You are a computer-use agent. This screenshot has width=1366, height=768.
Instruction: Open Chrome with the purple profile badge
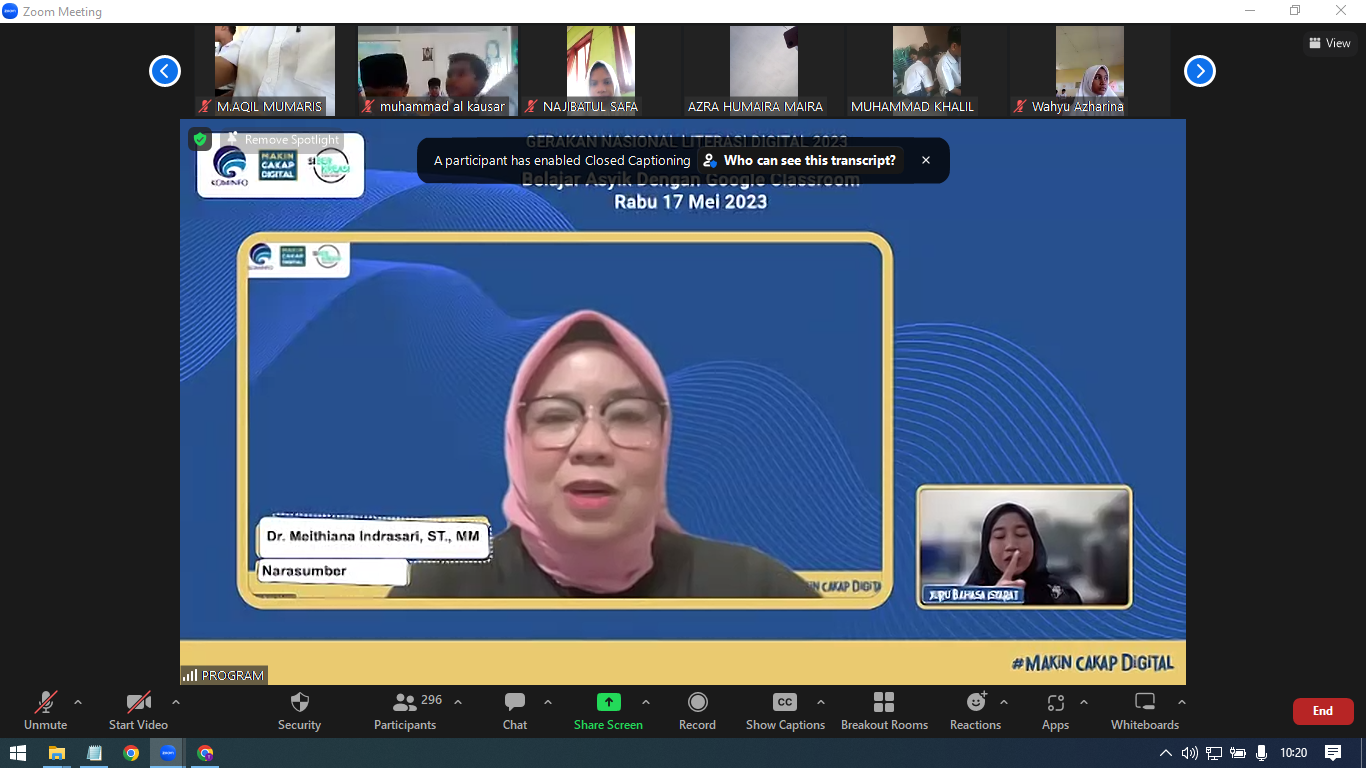pos(205,753)
